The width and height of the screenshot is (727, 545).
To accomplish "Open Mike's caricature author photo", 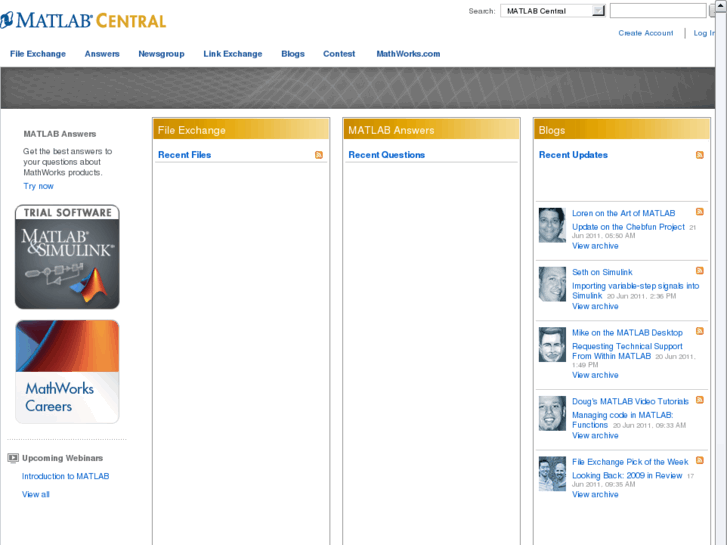I will tap(552, 345).
